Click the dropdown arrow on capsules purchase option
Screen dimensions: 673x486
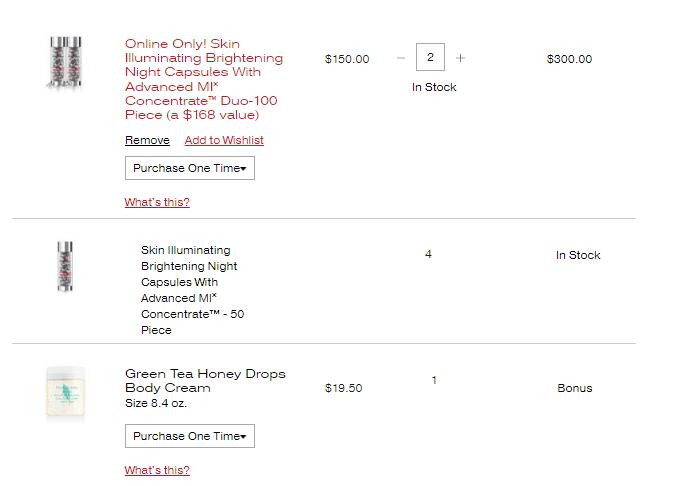click(243, 169)
